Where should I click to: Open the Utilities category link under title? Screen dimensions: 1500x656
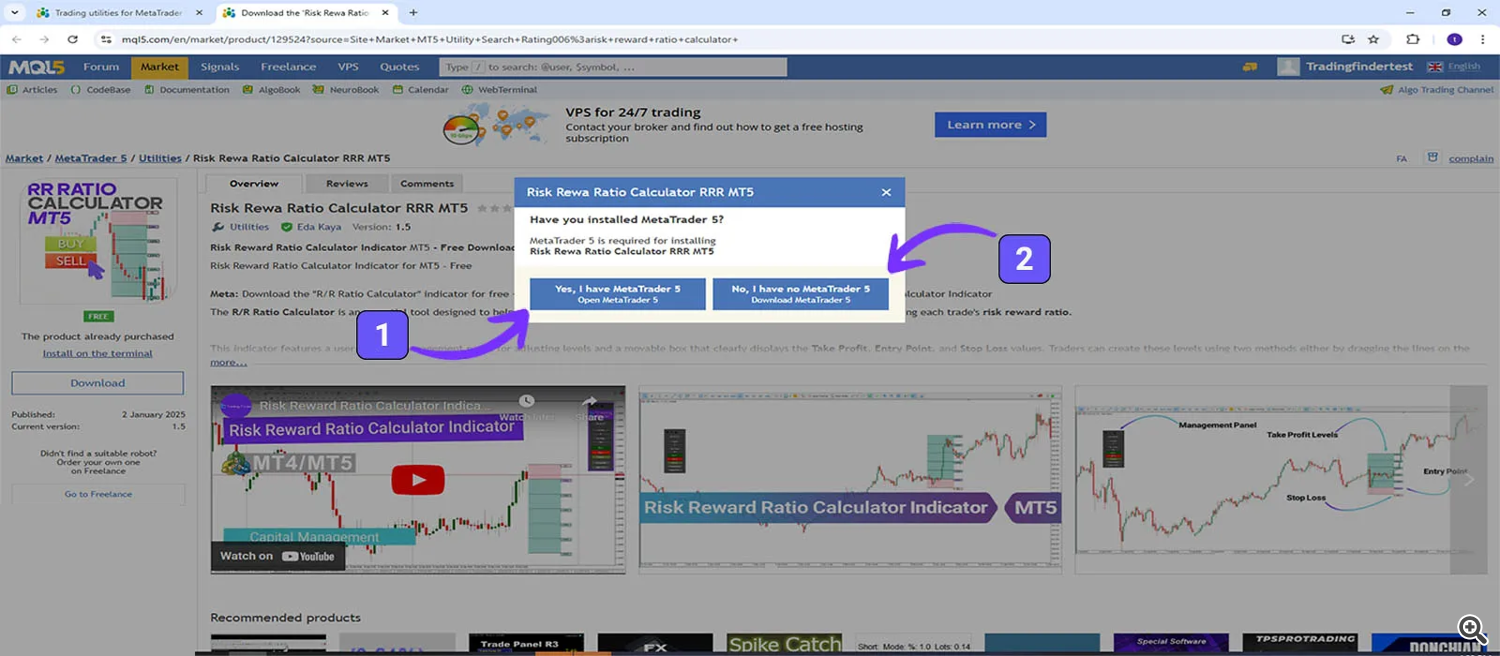click(x=249, y=227)
